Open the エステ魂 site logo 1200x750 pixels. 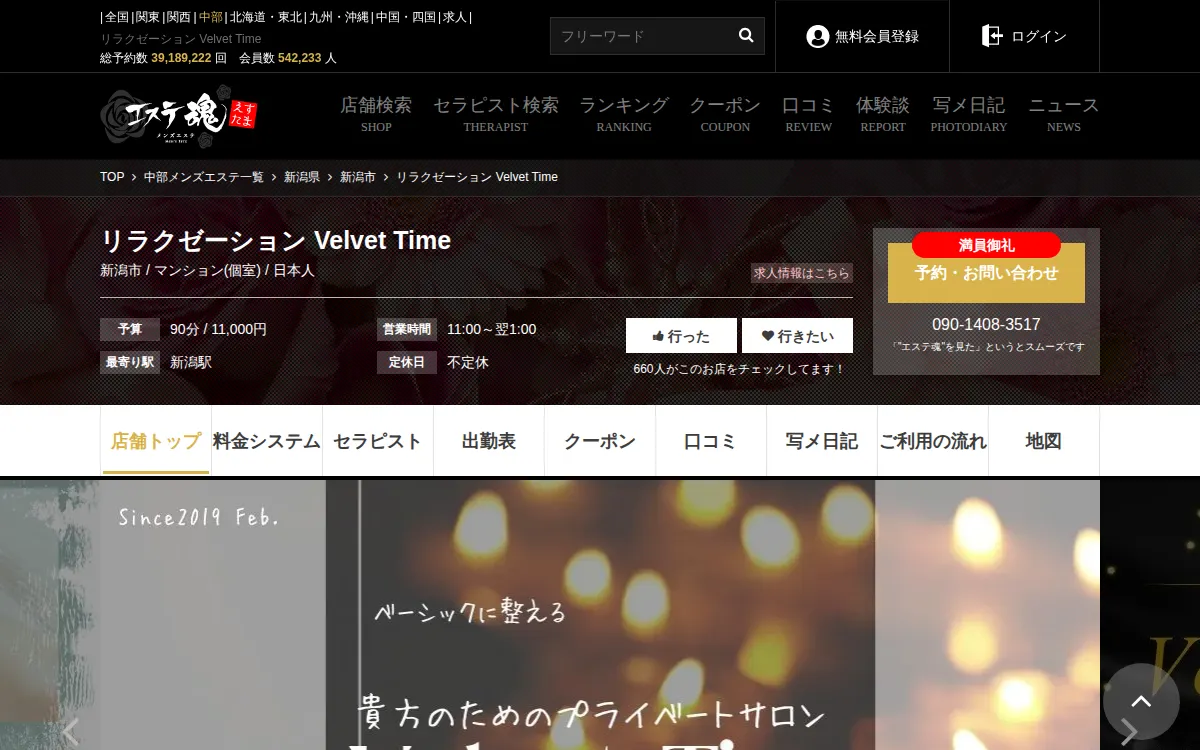pyautogui.click(x=179, y=117)
